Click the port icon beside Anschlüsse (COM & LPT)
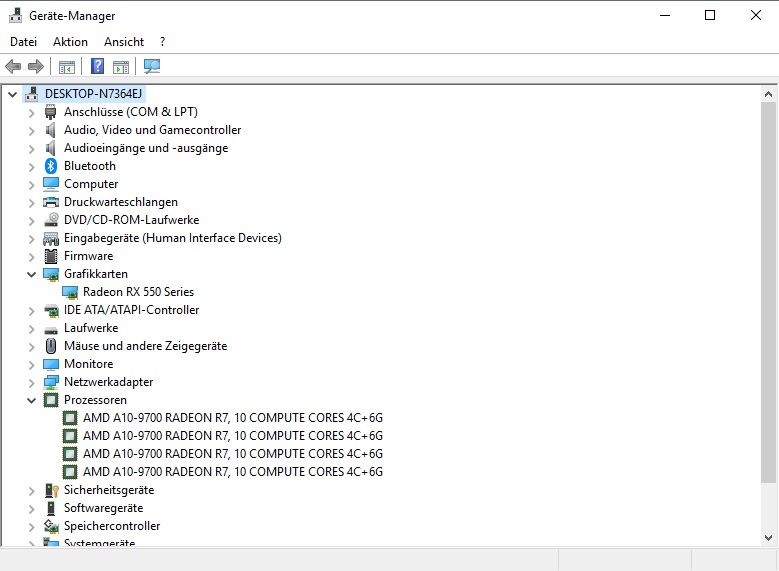Image resolution: width=779 pixels, height=571 pixels. coord(51,112)
